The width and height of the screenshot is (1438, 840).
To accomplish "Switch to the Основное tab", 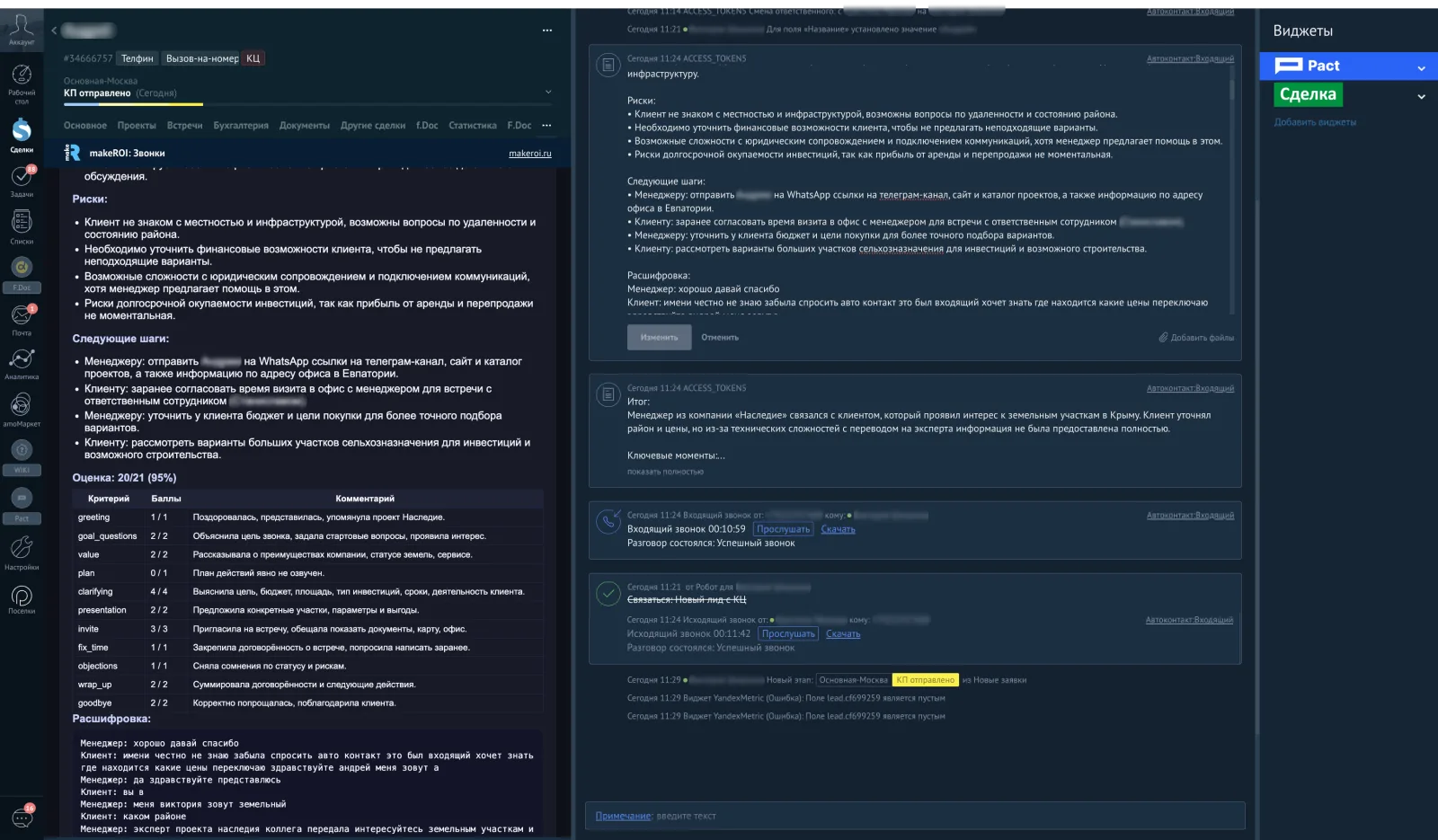I will [85, 126].
